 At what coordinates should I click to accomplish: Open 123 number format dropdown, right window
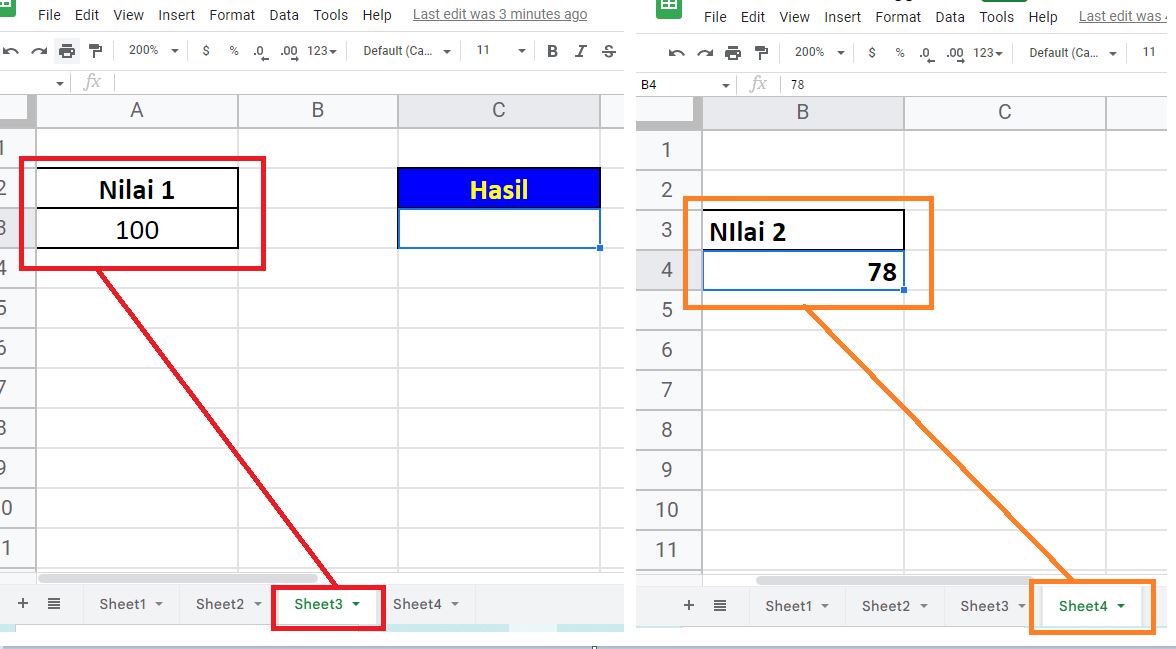pos(988,53)
